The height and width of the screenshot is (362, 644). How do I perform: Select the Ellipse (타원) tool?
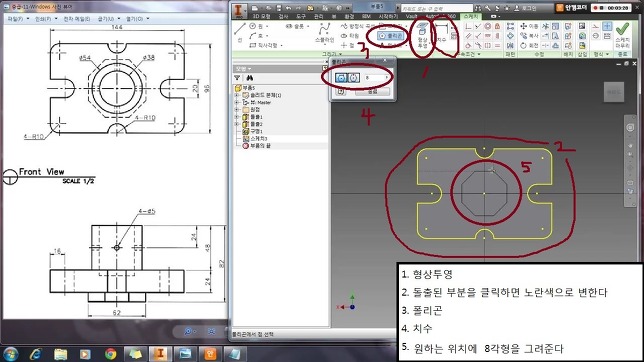(x=350, y=36)
